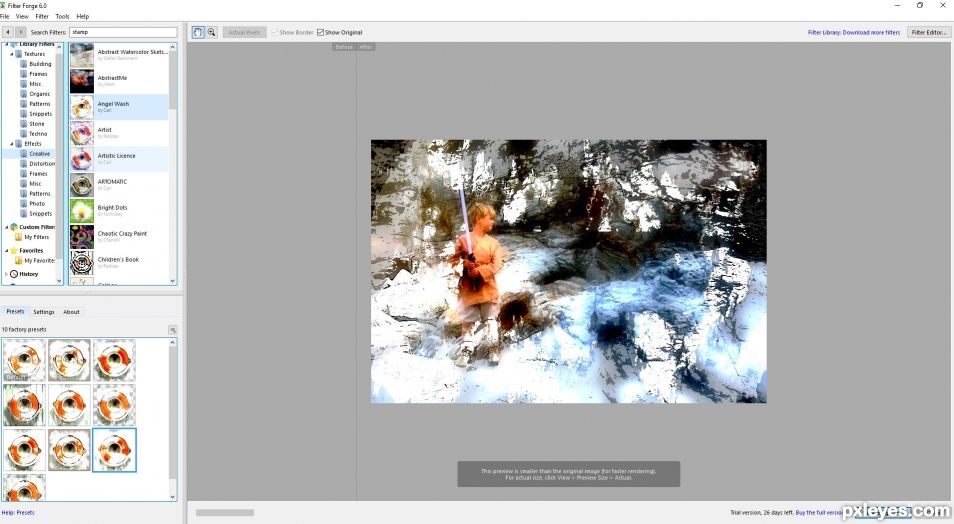
Task: Click the History clock icon
Action: pyautogui.click(x=14, y=274)
